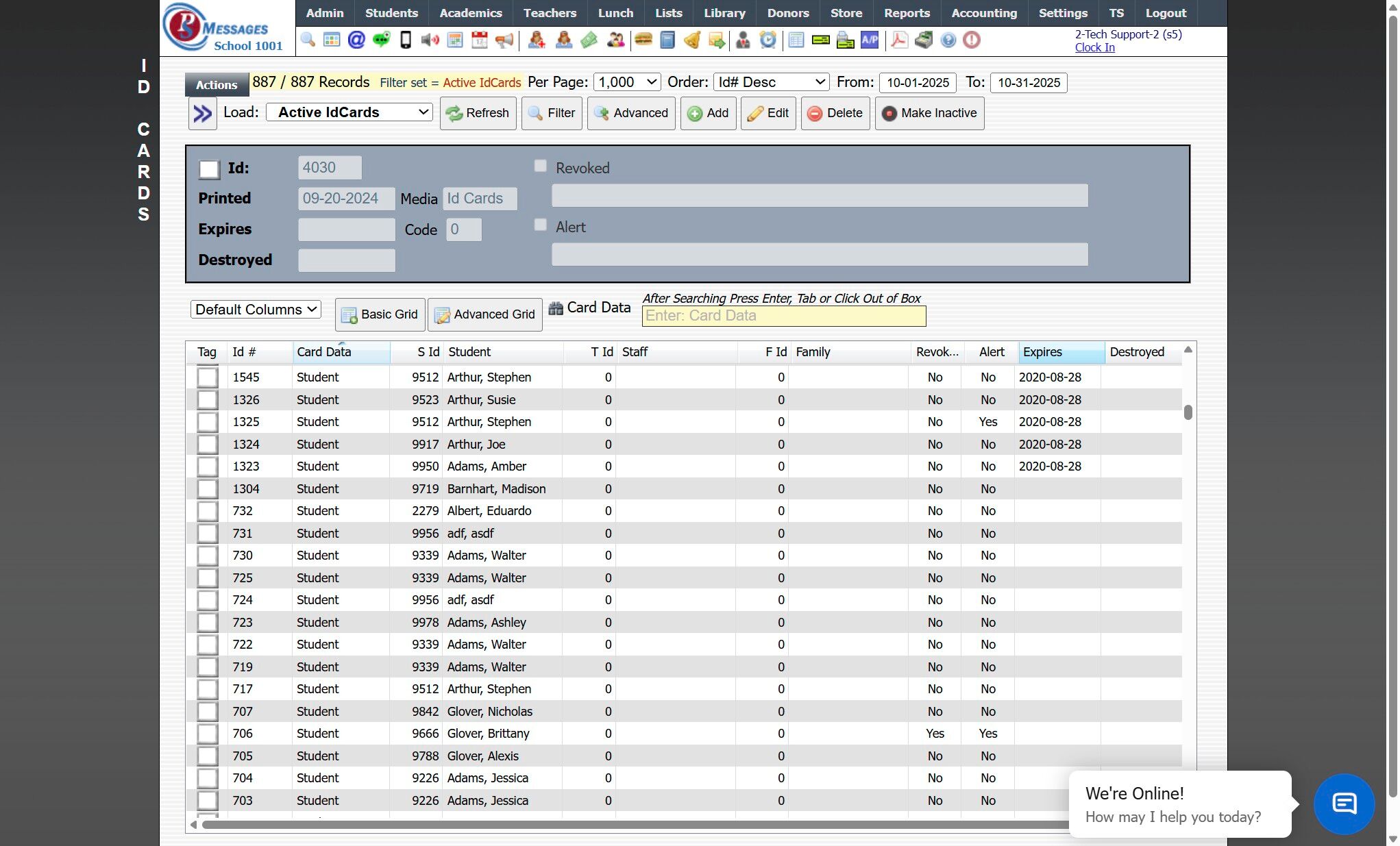
Task: Click the hamburger lunch icon
Action: 643,40
